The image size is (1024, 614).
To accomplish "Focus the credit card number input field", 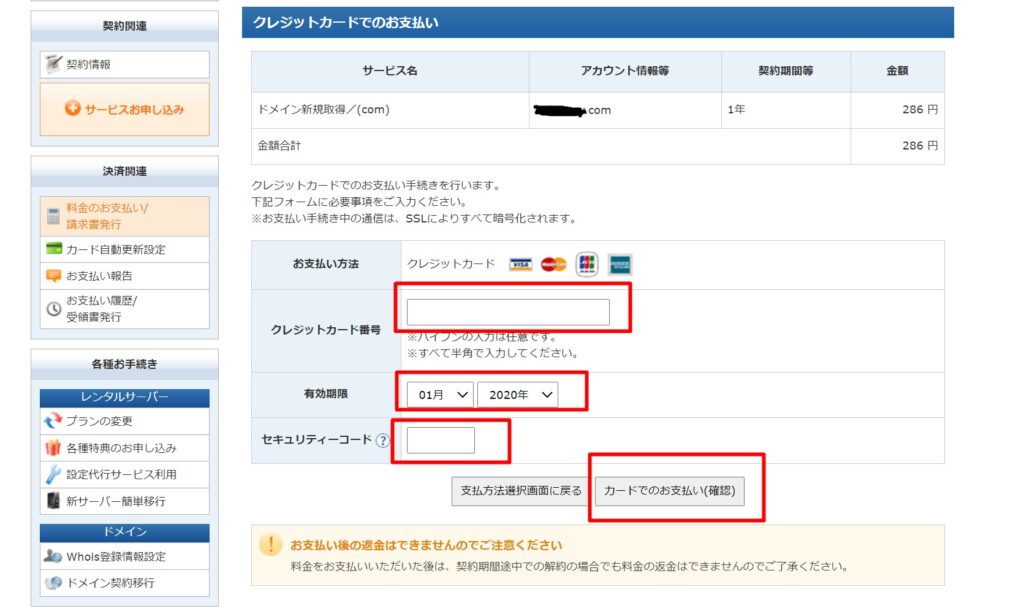I will (x=508, y=312).
